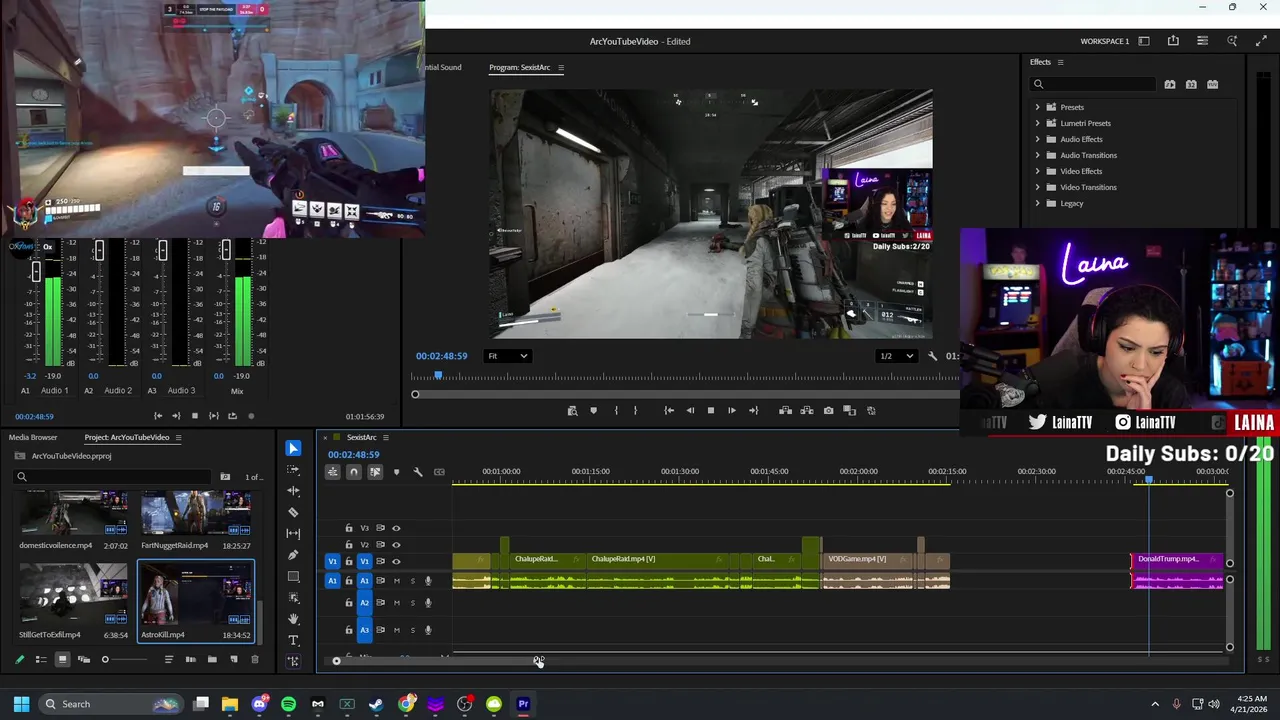Open SexistArc timeline panel menu
The image size is (1280, 720).
(385, 437)
